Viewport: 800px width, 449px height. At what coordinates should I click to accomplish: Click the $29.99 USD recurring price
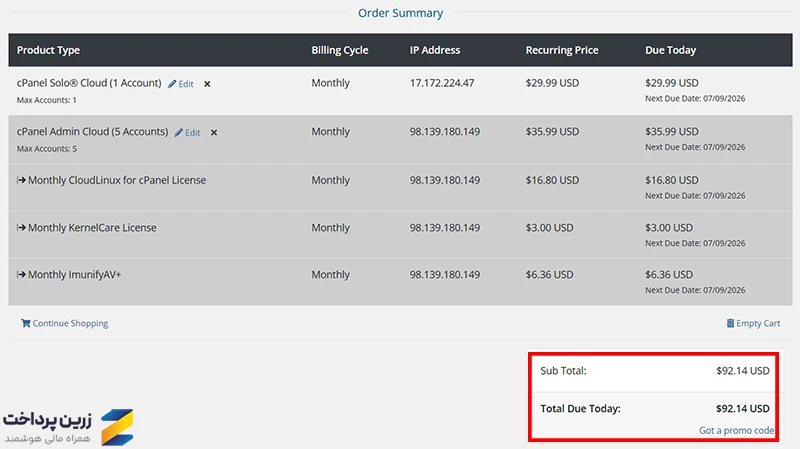tap(552, 83)
